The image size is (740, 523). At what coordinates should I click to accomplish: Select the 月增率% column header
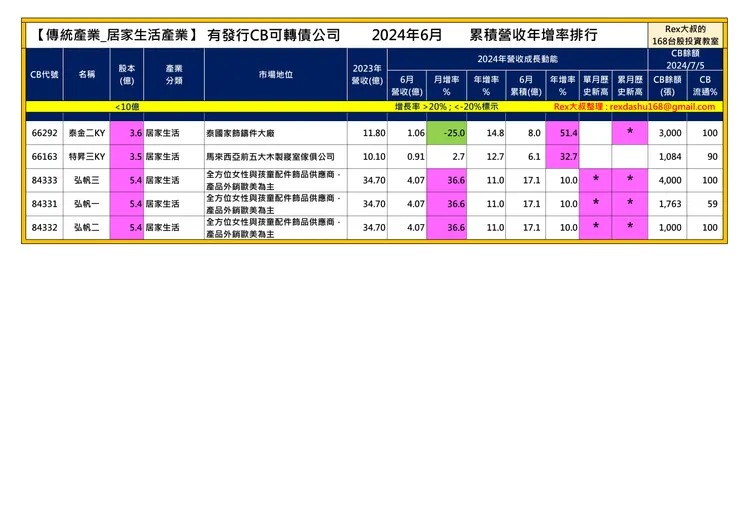pyautogui.click(x=446, y=86)
